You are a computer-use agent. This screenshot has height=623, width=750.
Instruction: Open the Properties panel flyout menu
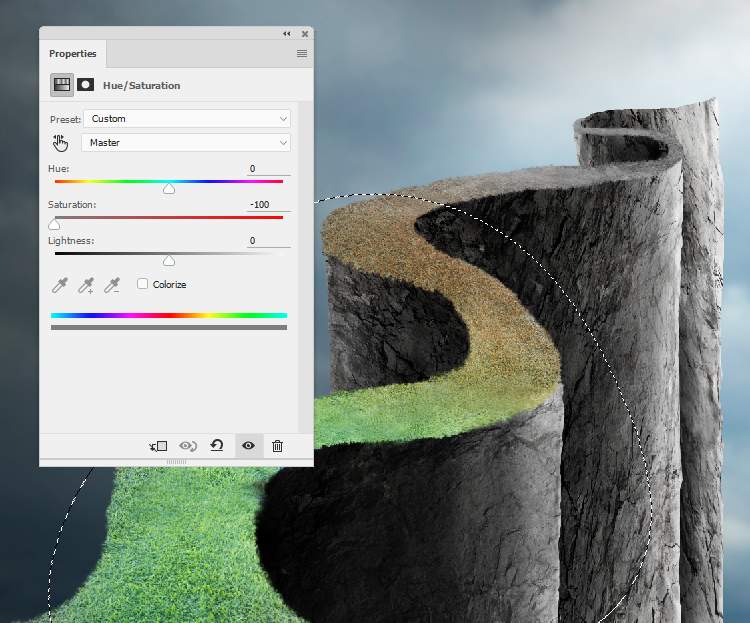pos(302,54)
